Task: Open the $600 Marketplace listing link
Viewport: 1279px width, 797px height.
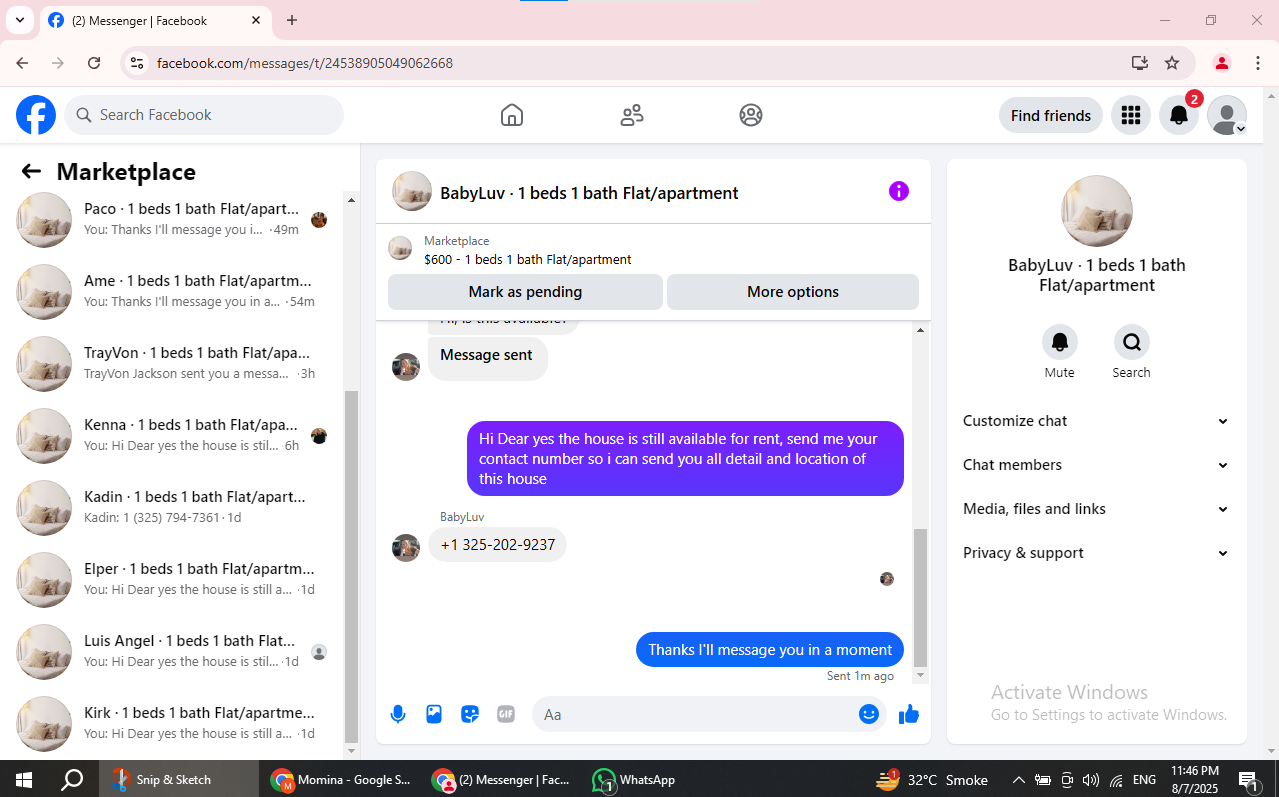Action: (527, 259)
